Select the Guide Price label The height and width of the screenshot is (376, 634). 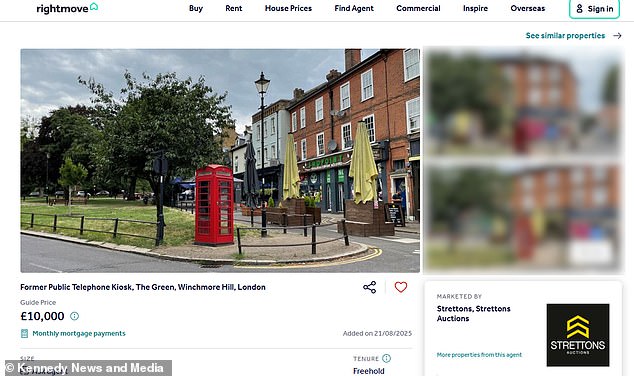38,302
